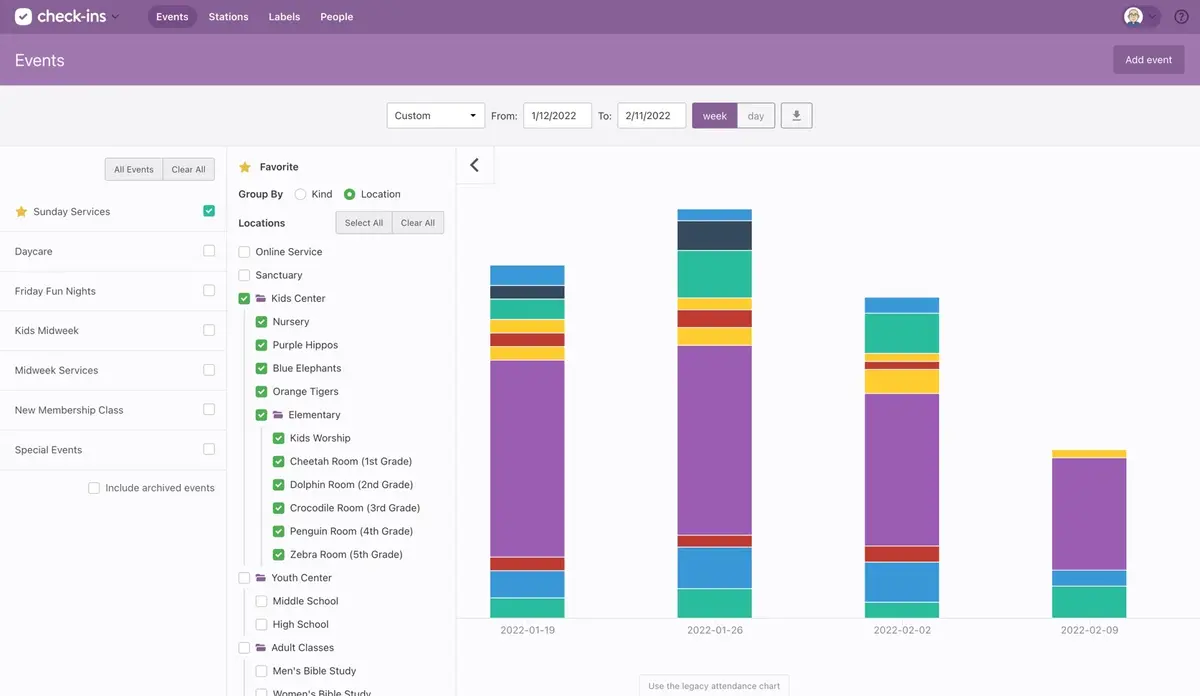This screenshot has width=1200, height=696.
Task: Click the Elementary folder icon
Action: click(x=278, y=415)
